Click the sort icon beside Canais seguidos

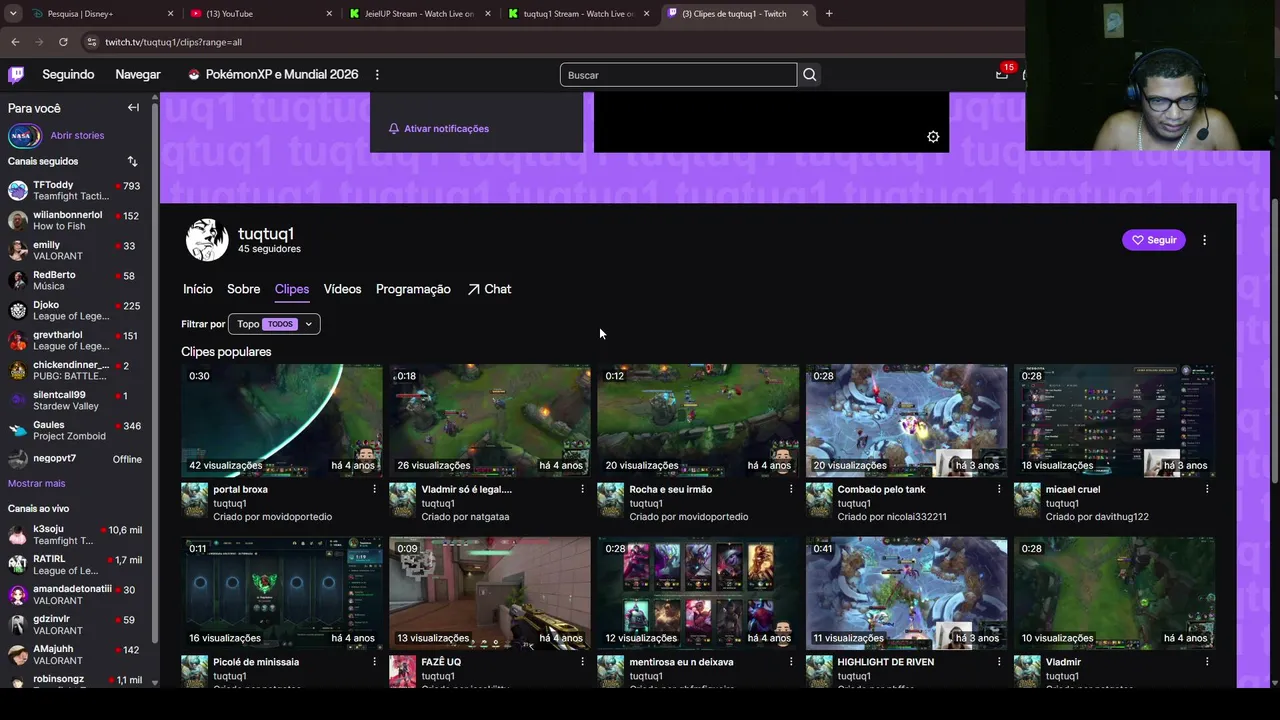[x=132, y=161]
